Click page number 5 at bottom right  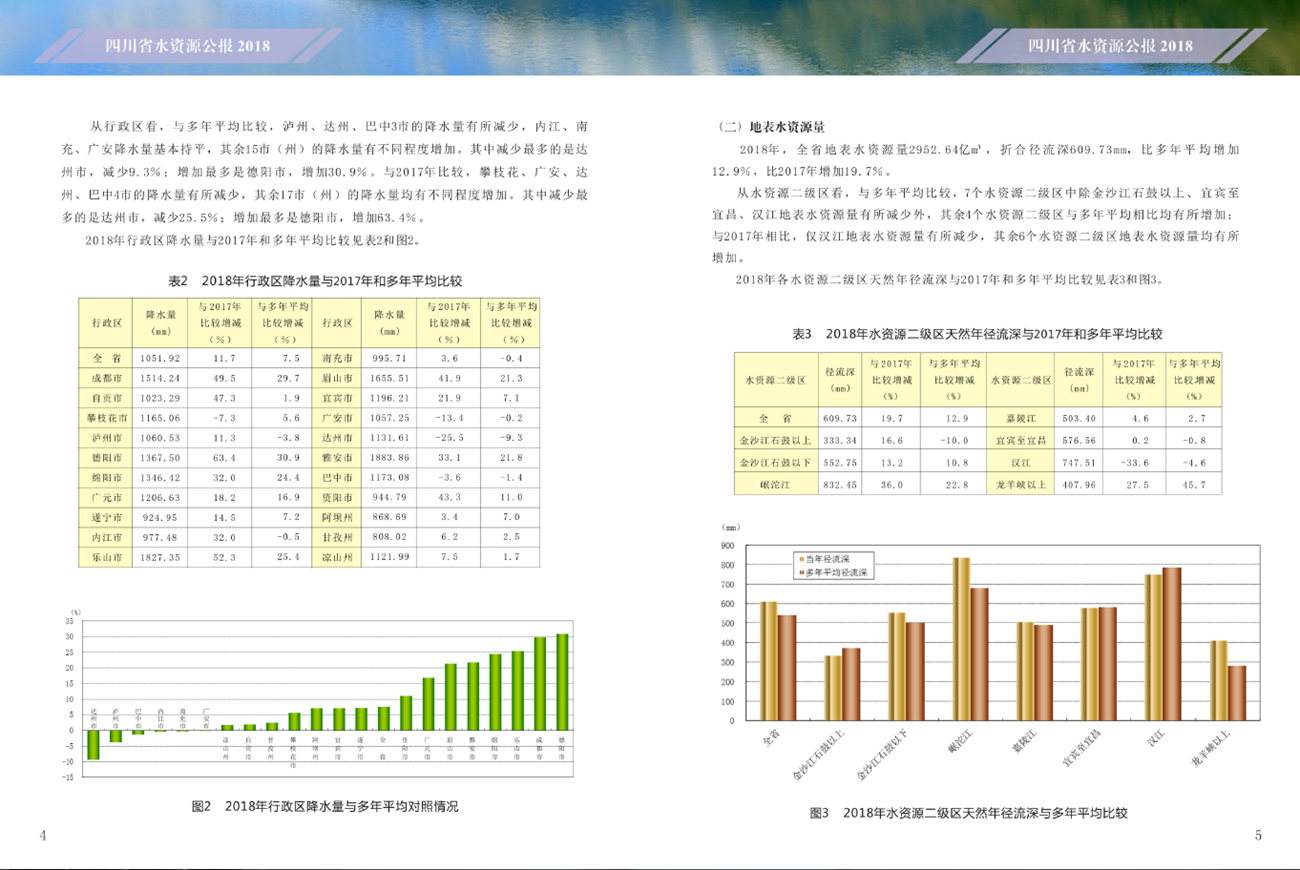pos(1258,835)
